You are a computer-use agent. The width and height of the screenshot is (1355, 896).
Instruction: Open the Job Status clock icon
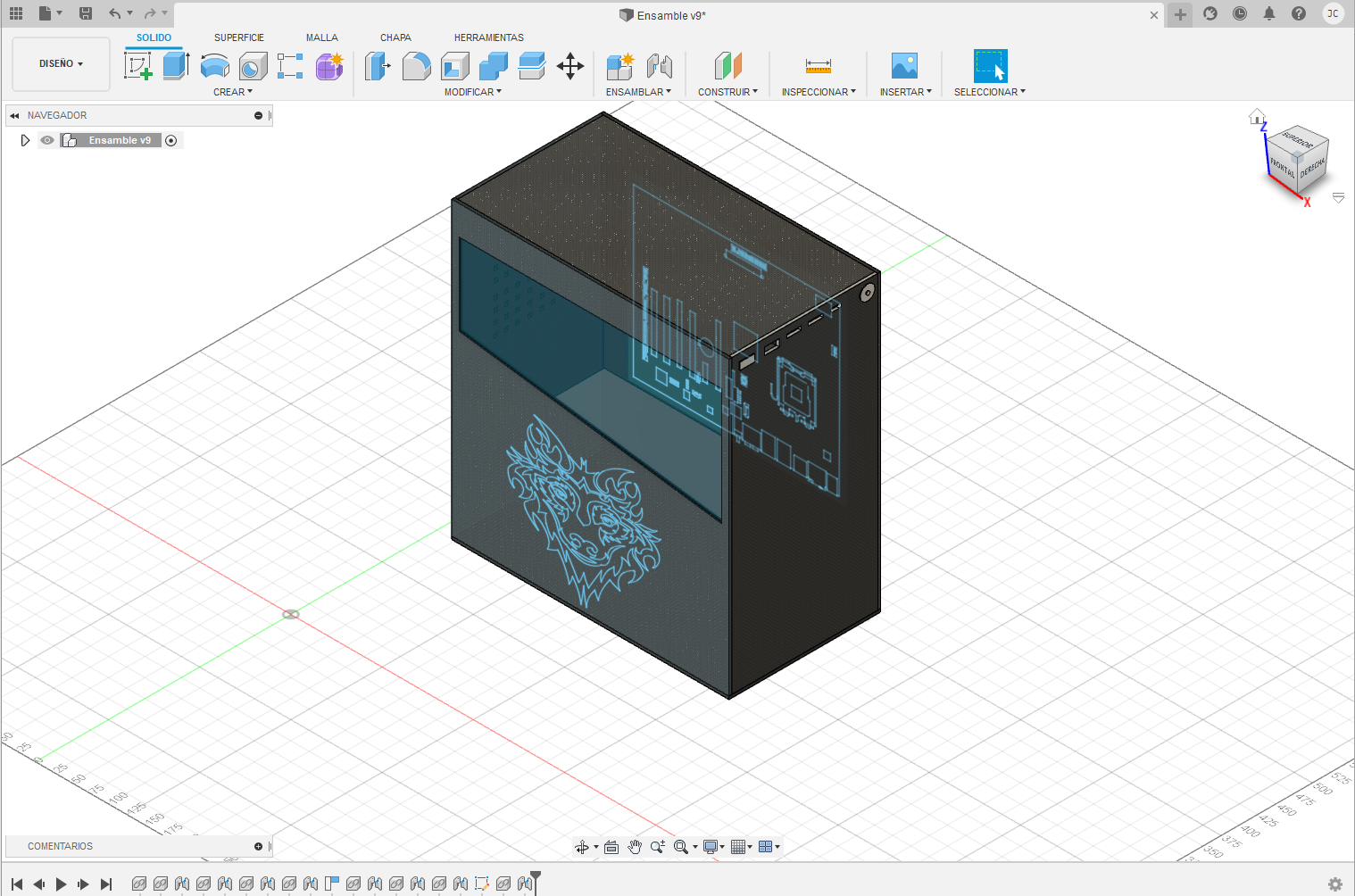pyautogui.click(x=1240, y=13)
